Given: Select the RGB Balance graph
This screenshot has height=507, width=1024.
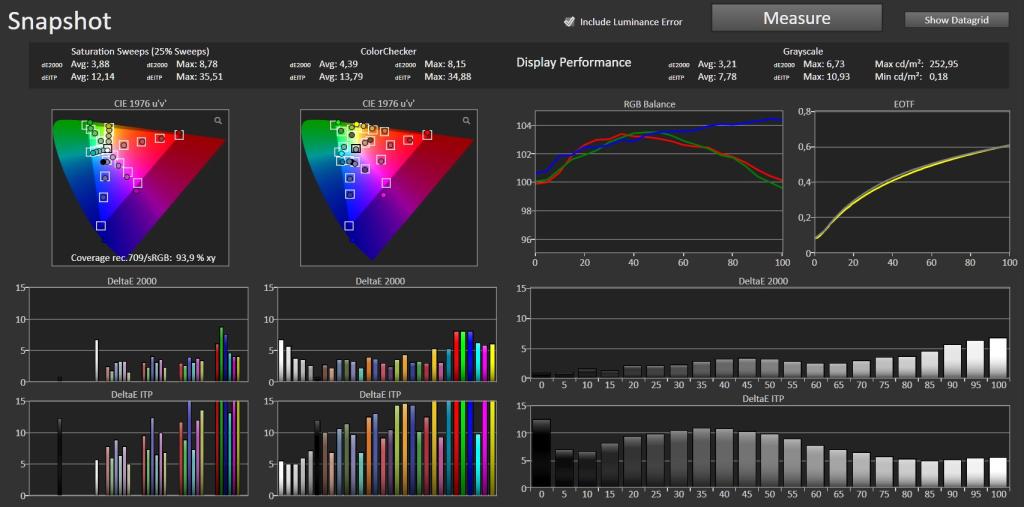Looking at the screenshot, I should (658, 182).
